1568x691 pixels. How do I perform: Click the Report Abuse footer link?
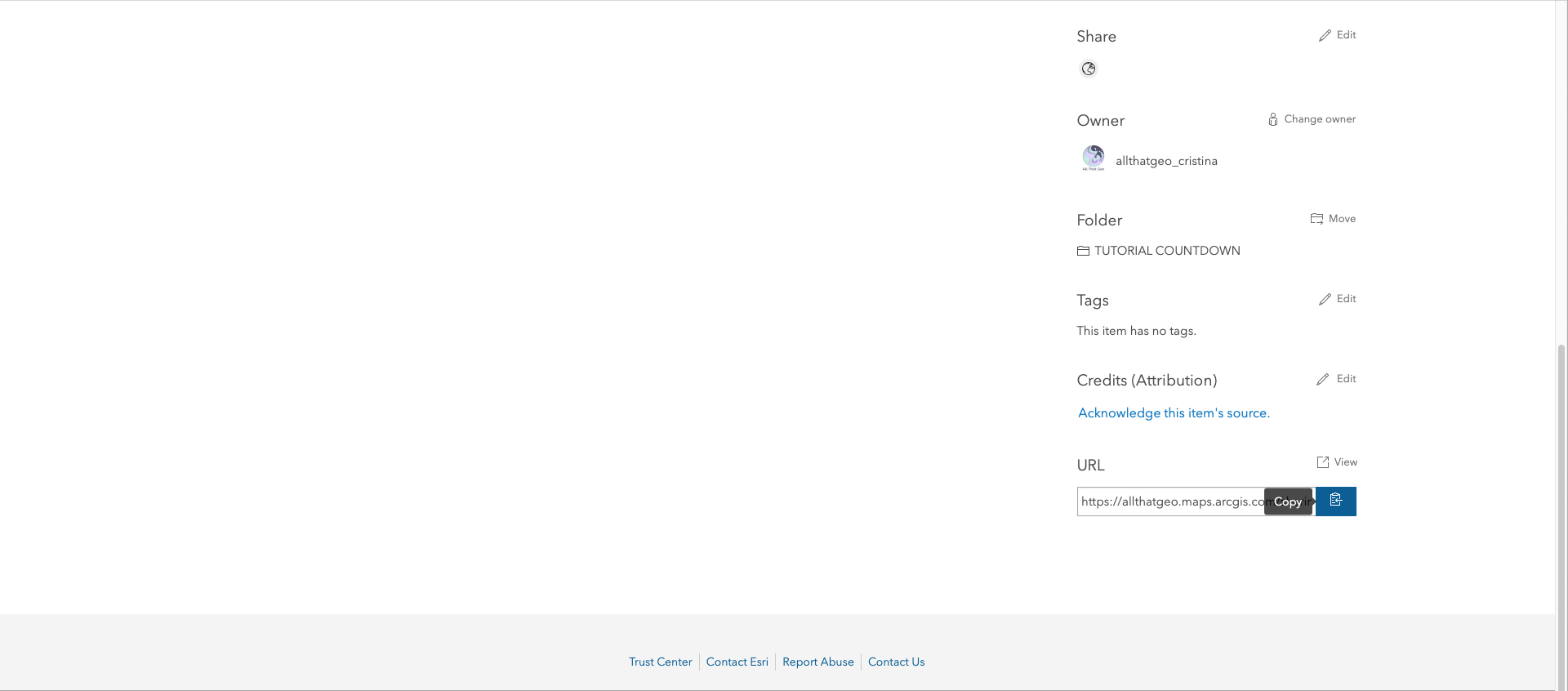(817, 662)
